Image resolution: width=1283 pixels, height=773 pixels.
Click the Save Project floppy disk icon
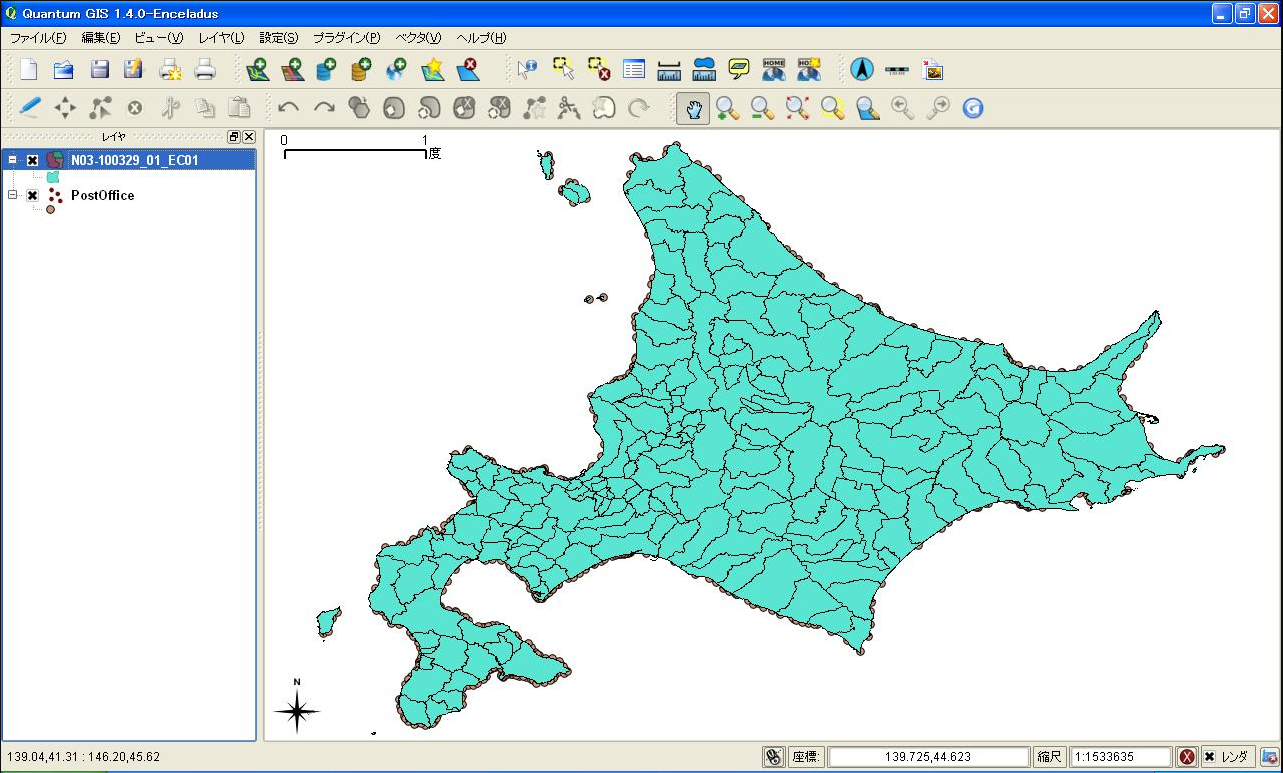point(99,70)
